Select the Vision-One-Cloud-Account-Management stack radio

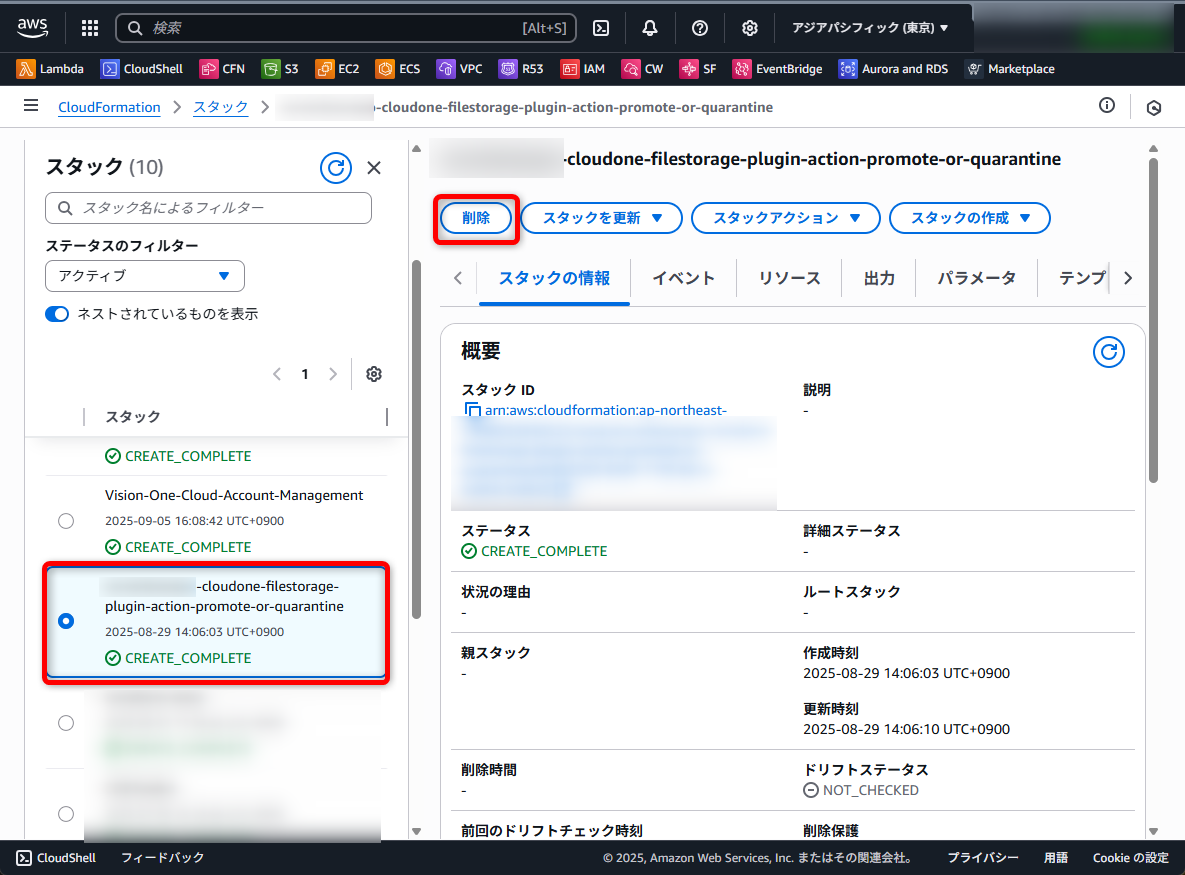[67, 521]
